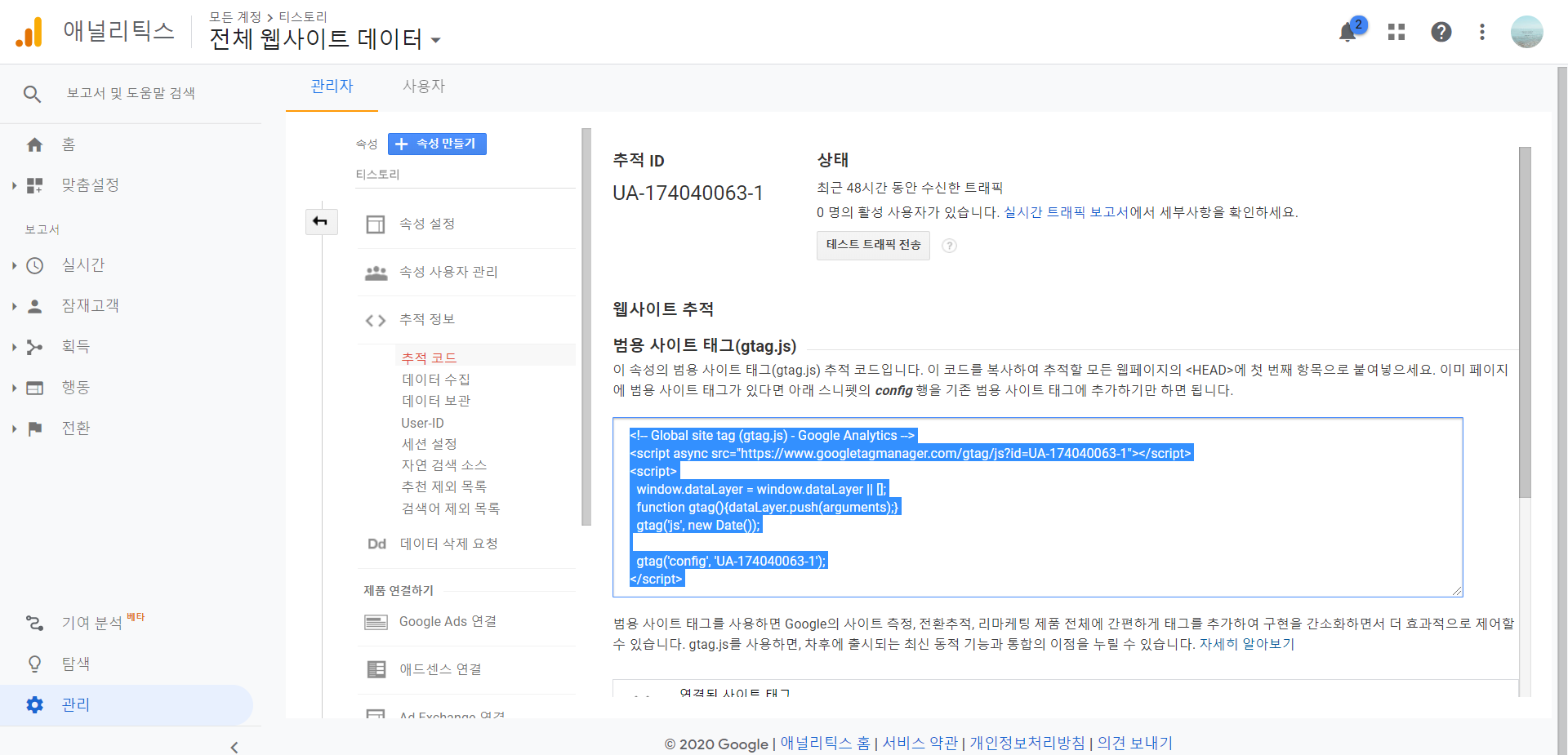Click the Analytics logo icon
Viewport: 1568px width, 755px height.
pos(29,32)
